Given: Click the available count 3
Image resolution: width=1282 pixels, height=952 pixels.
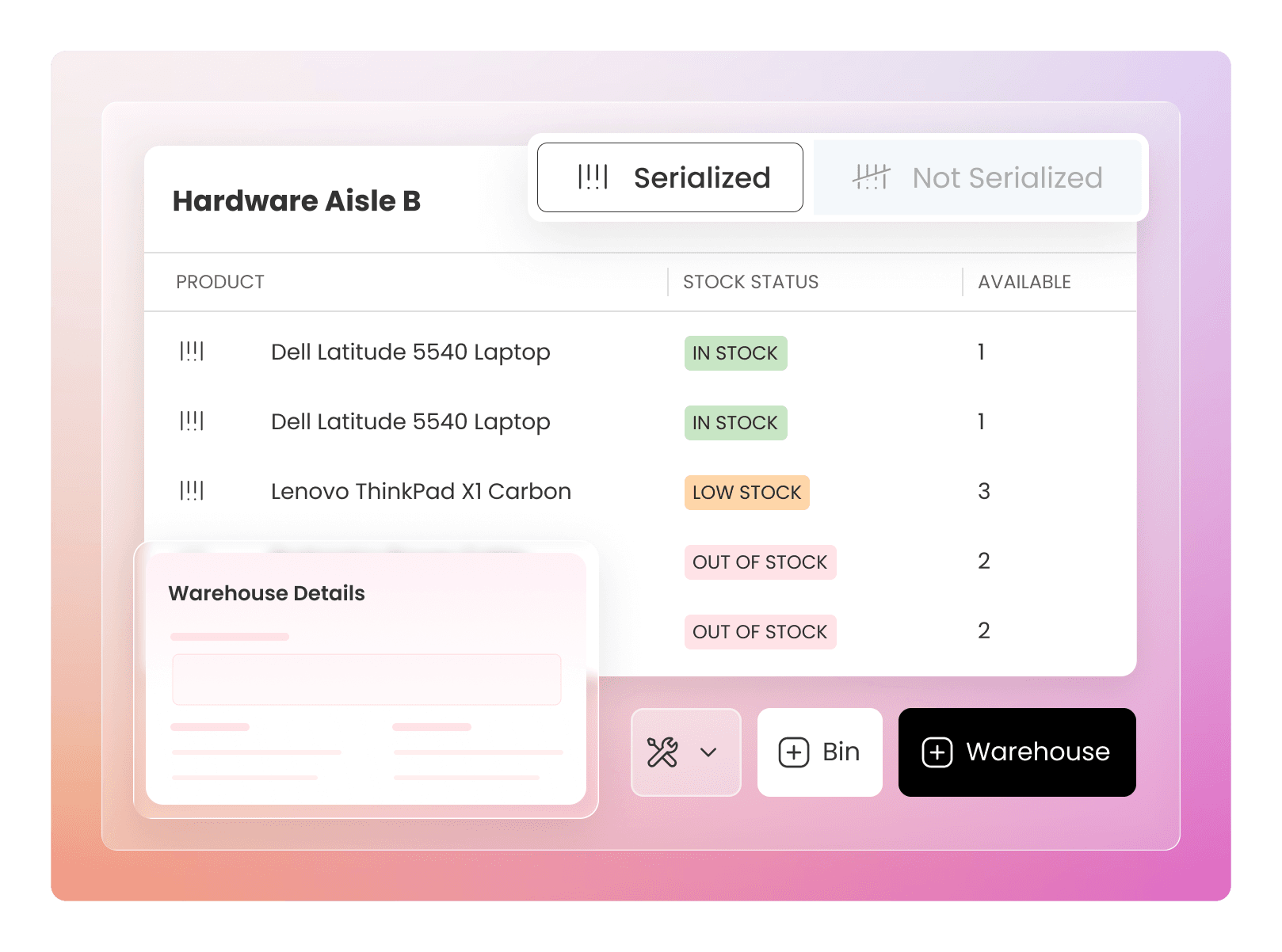Looking at the screenshot, I should tap(983, 491).
